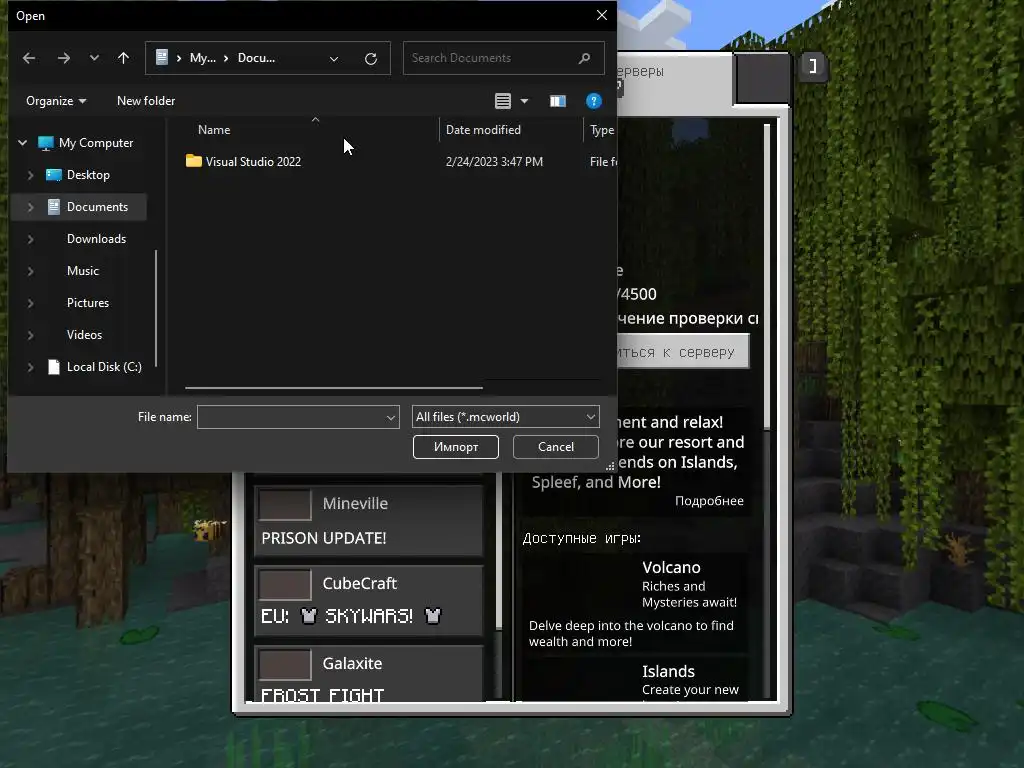This screenshot has height=768, width=1024.
Task: Click the Cancel button
Action: pyautogui.click(x=556, y=447)
